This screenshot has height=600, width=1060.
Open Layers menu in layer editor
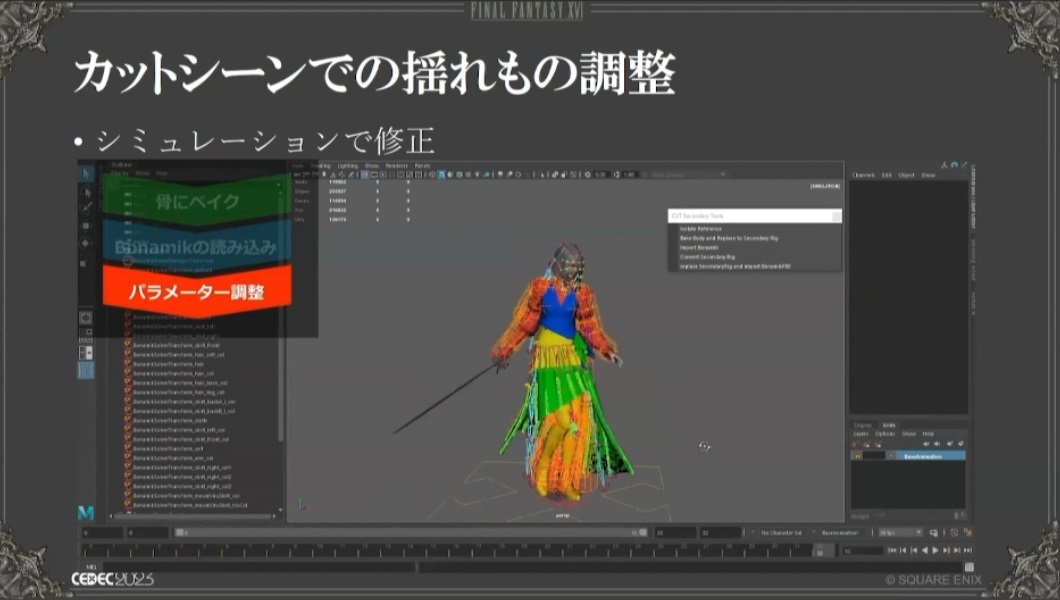click(861, 434)
